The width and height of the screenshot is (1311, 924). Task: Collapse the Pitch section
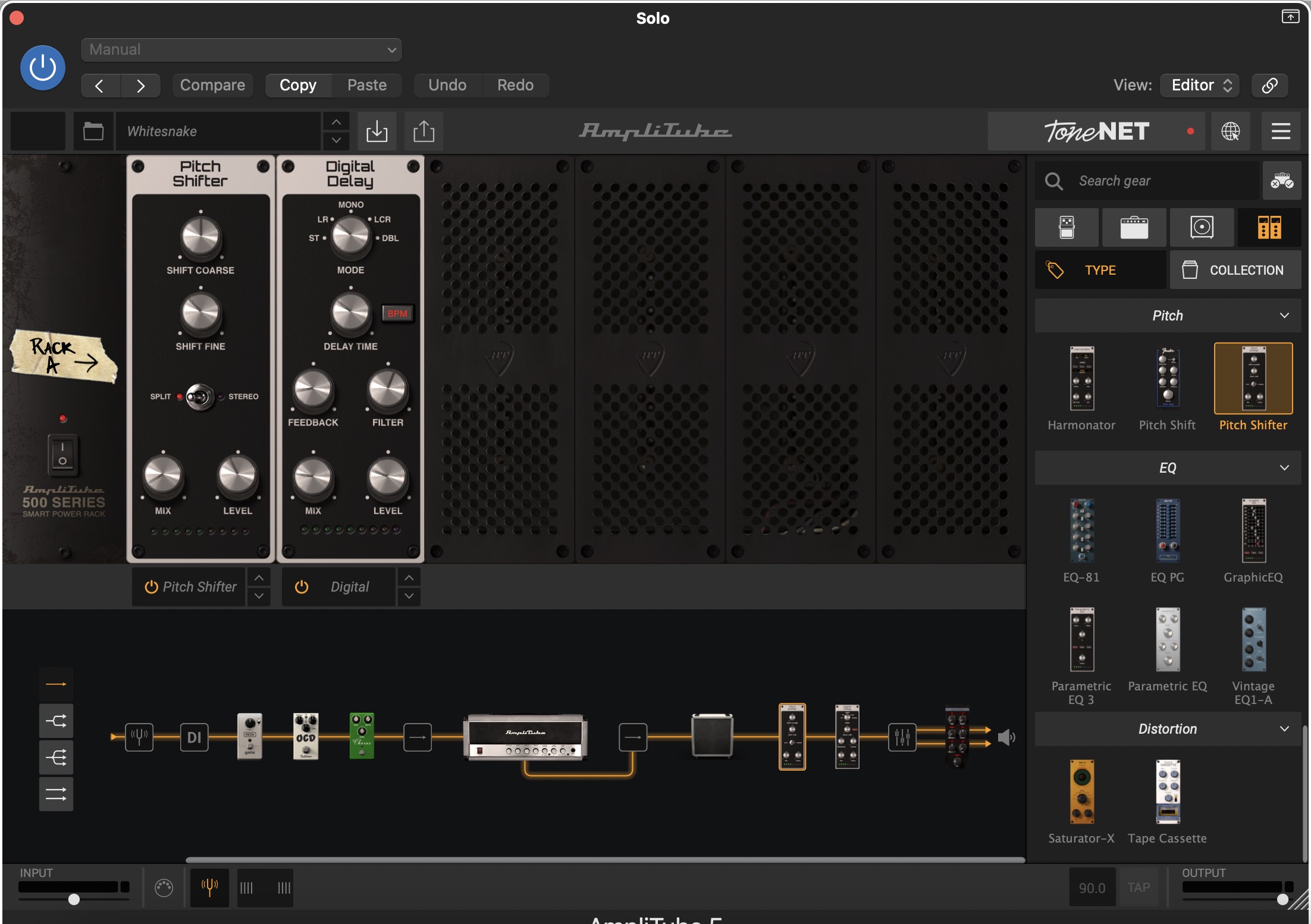(x=1168, y=316)
